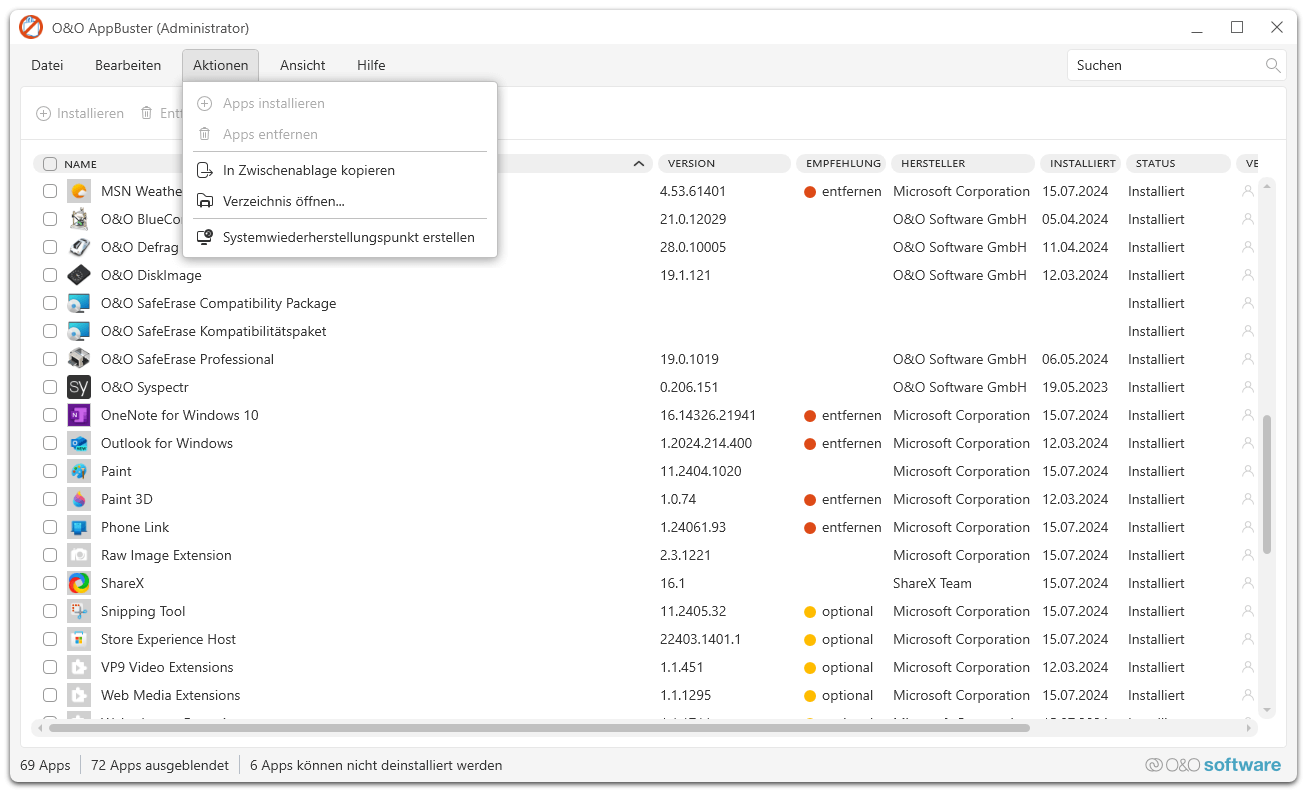Click the OneNote for Windows 10 icon
The height and width of the screenshot is (792, 1307).
pos(79,415)
